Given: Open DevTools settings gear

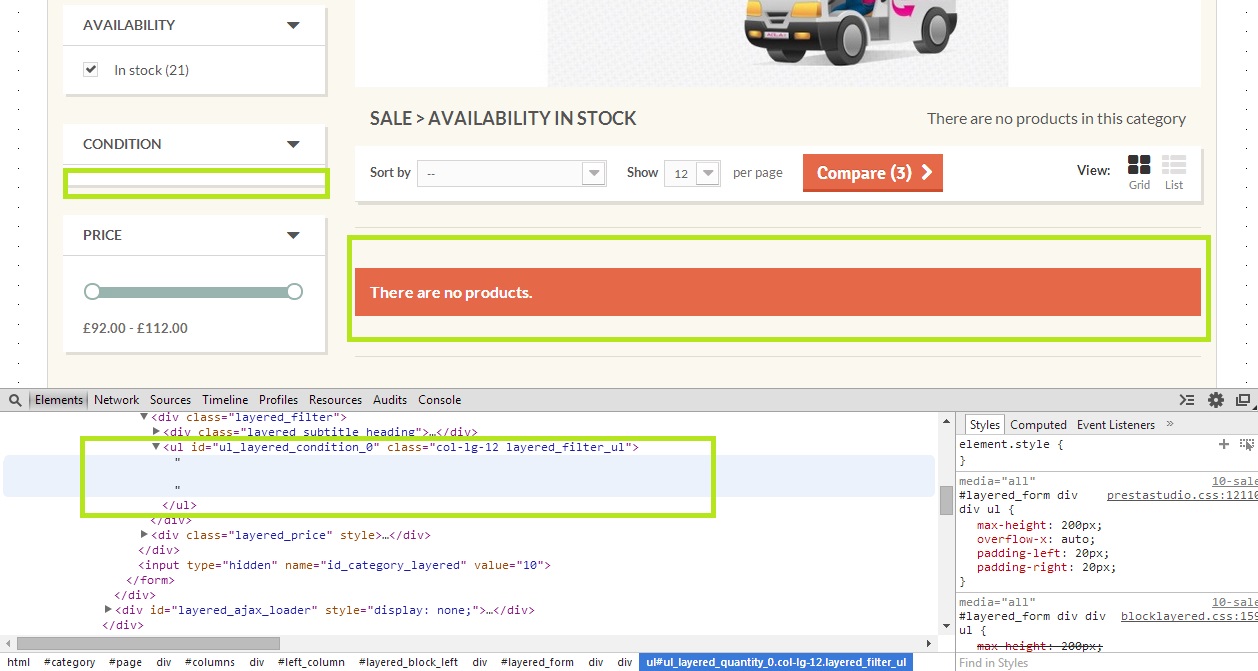Looking at the screenshot, I should [1216, 400].
